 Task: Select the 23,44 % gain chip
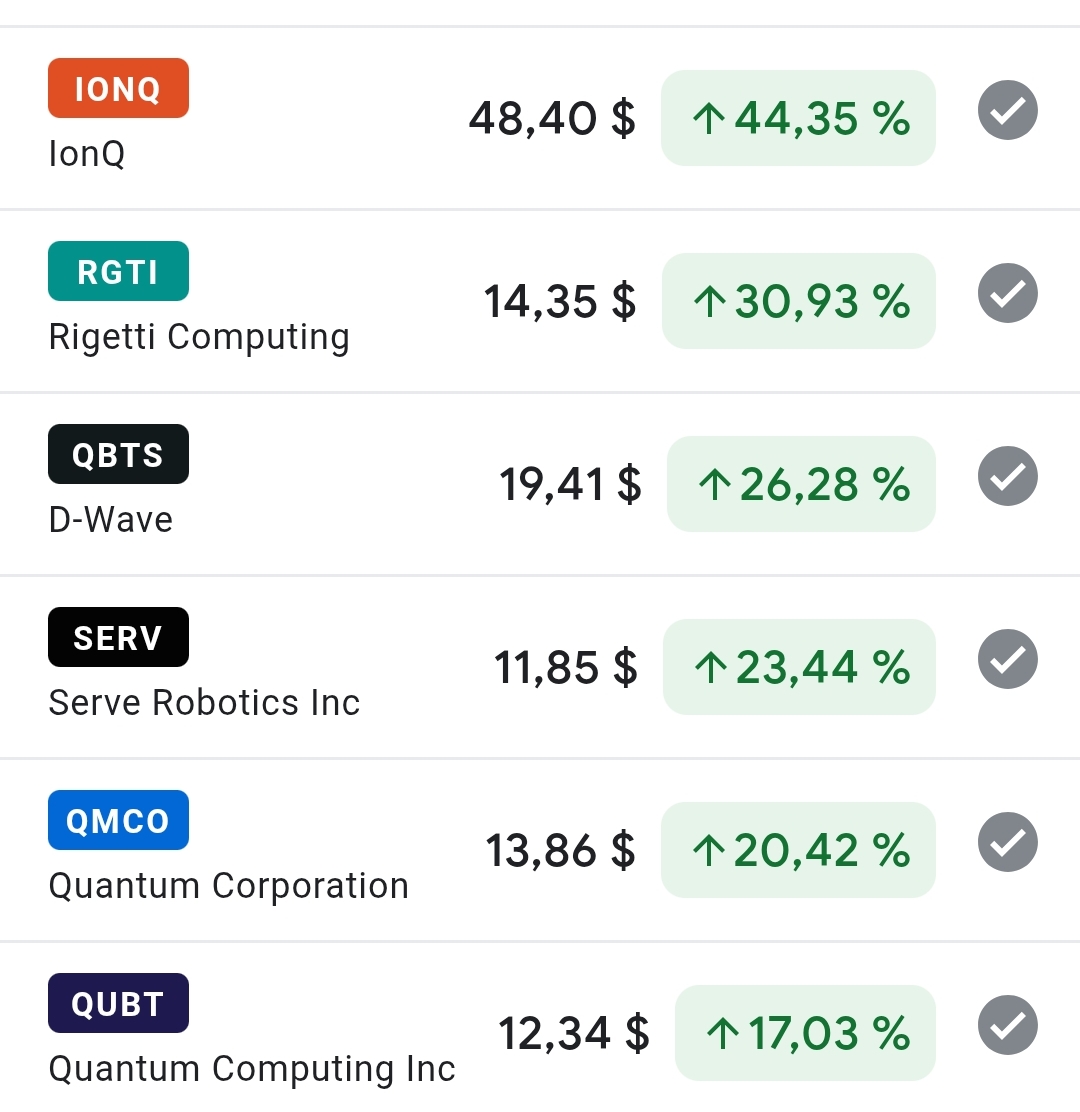click(x=799, y=667)
